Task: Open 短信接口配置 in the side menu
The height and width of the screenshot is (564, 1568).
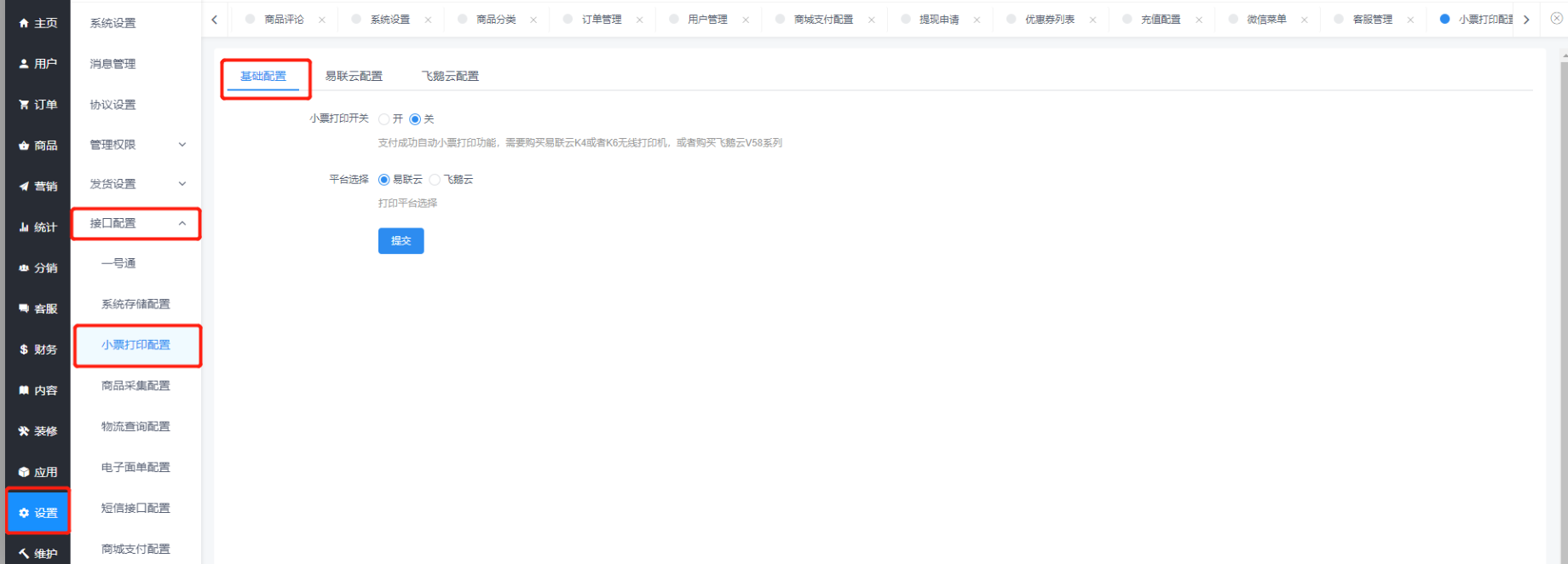Action: pos(135,508)
